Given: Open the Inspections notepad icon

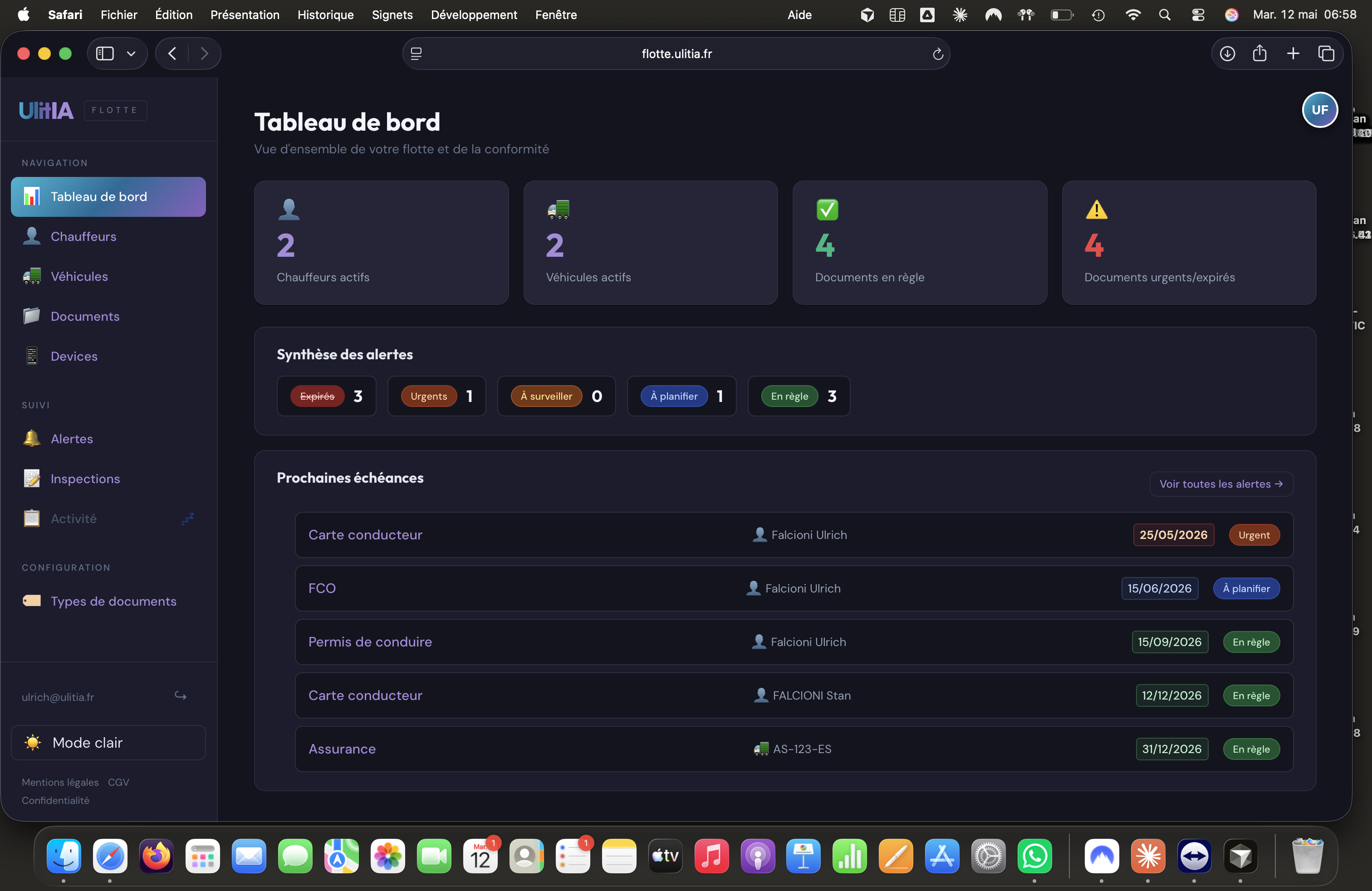Looking at the screenshot, I should 32,478.
